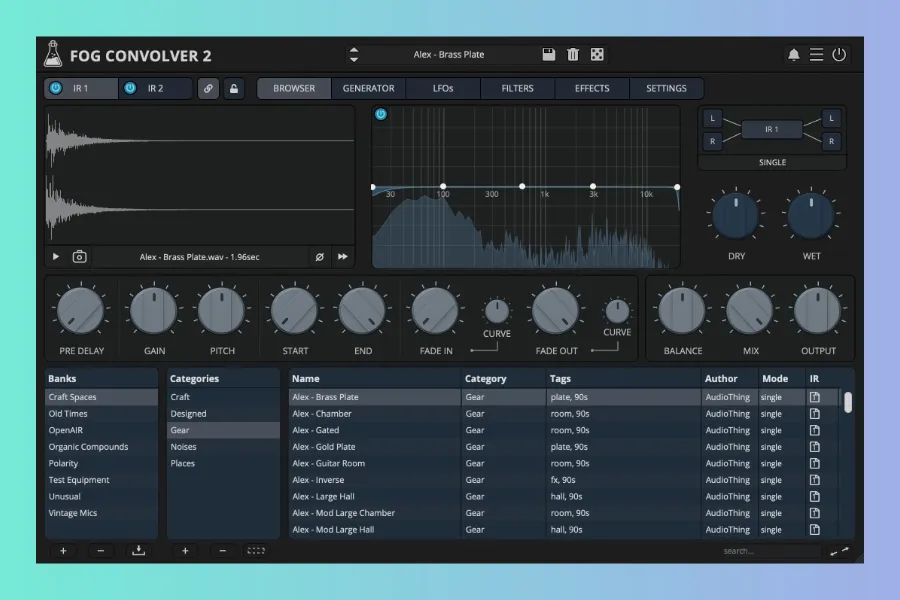Delete preset using the trash icon
Screen dimensions: 900x600
pyautogui.click(x=573, y=55)
